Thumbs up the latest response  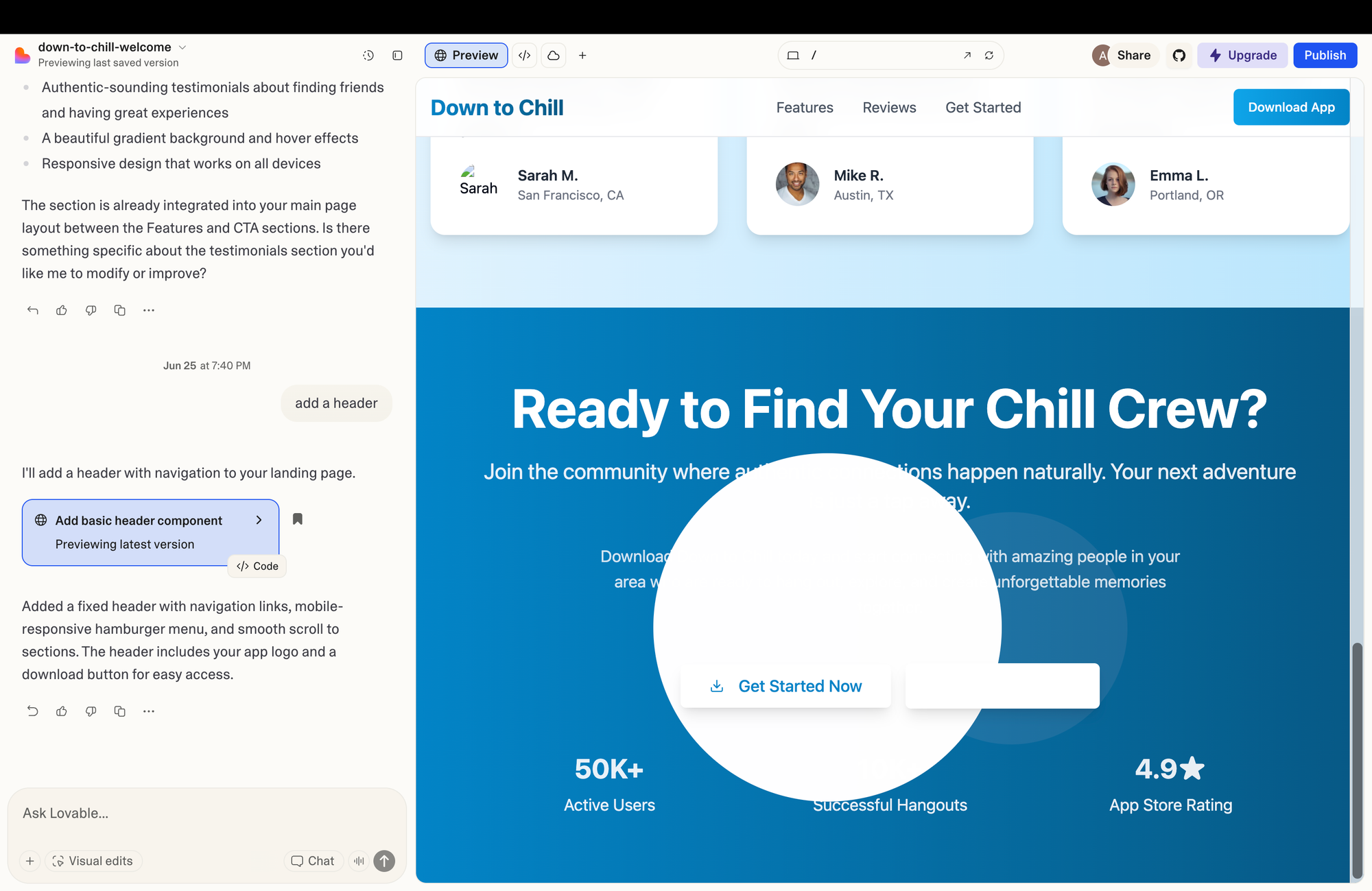click(x=62, y=711)
